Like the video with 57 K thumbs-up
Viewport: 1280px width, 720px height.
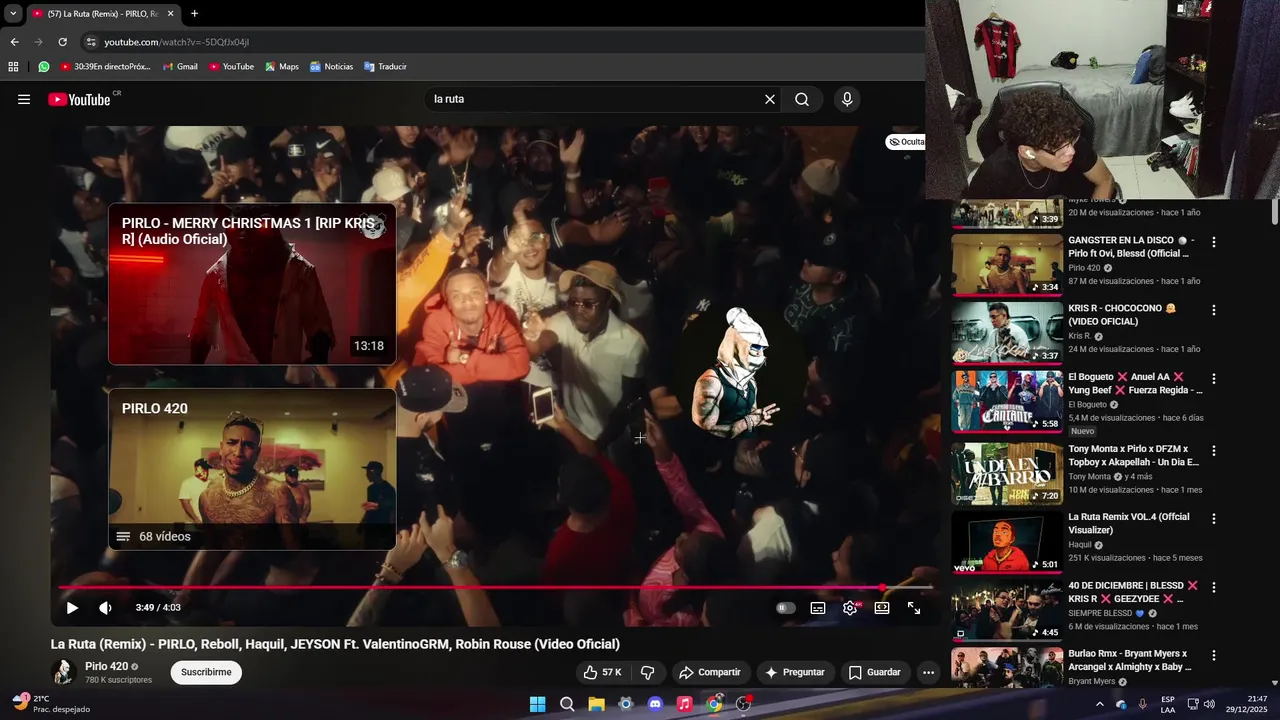[x=602, y=672]
